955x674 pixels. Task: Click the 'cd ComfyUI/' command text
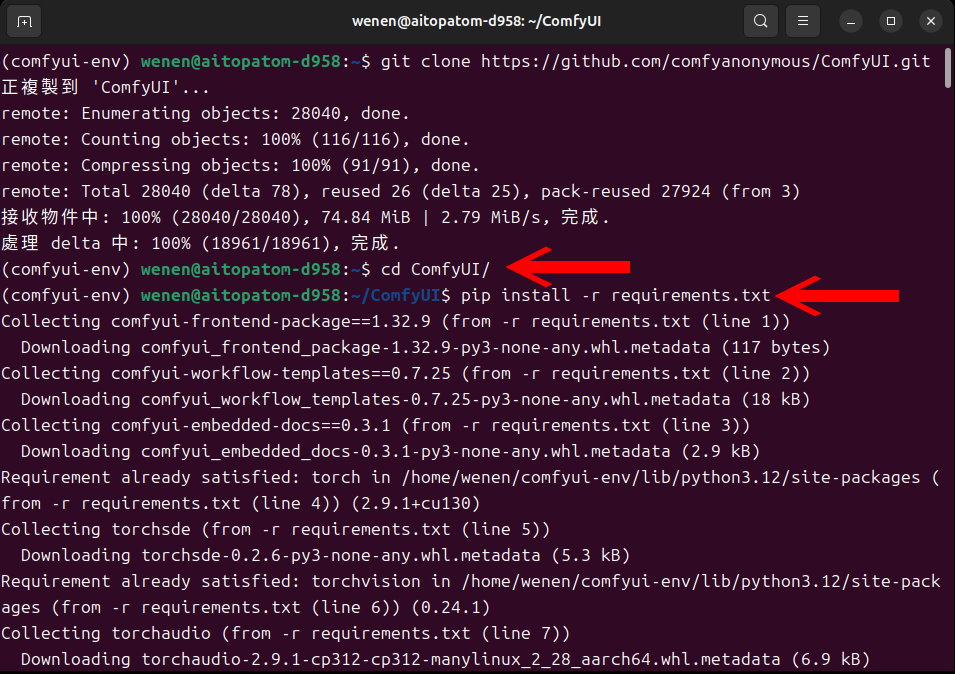click(435, 269)
